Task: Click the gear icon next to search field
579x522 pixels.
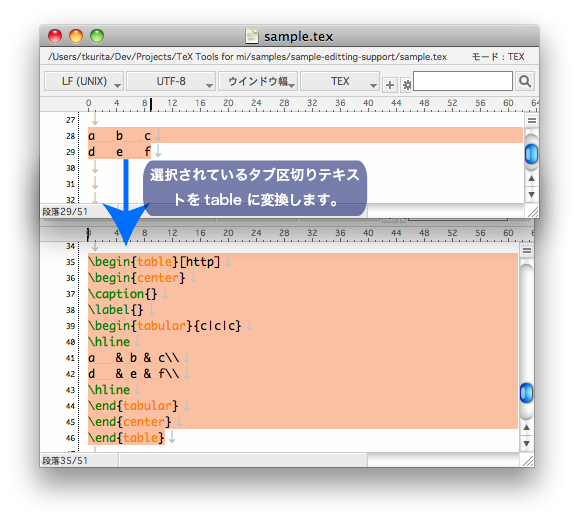Action: [x=407, y=85]
